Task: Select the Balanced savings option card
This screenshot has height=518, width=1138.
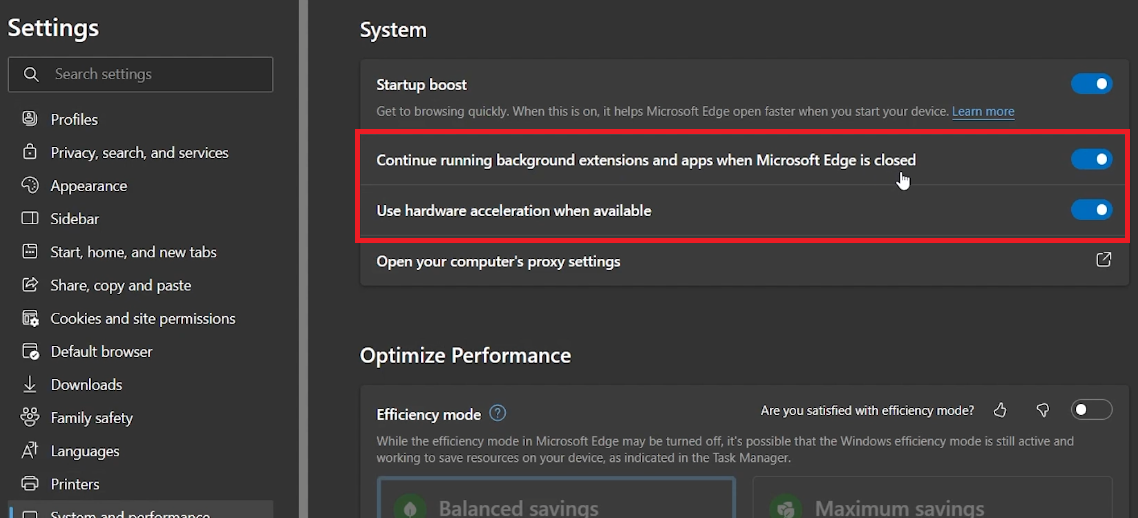Action: (556, 500)
